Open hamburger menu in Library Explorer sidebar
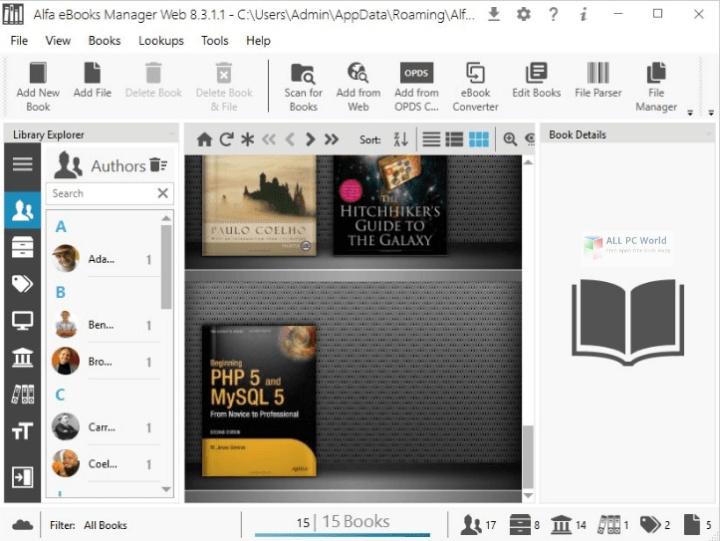 22,164
